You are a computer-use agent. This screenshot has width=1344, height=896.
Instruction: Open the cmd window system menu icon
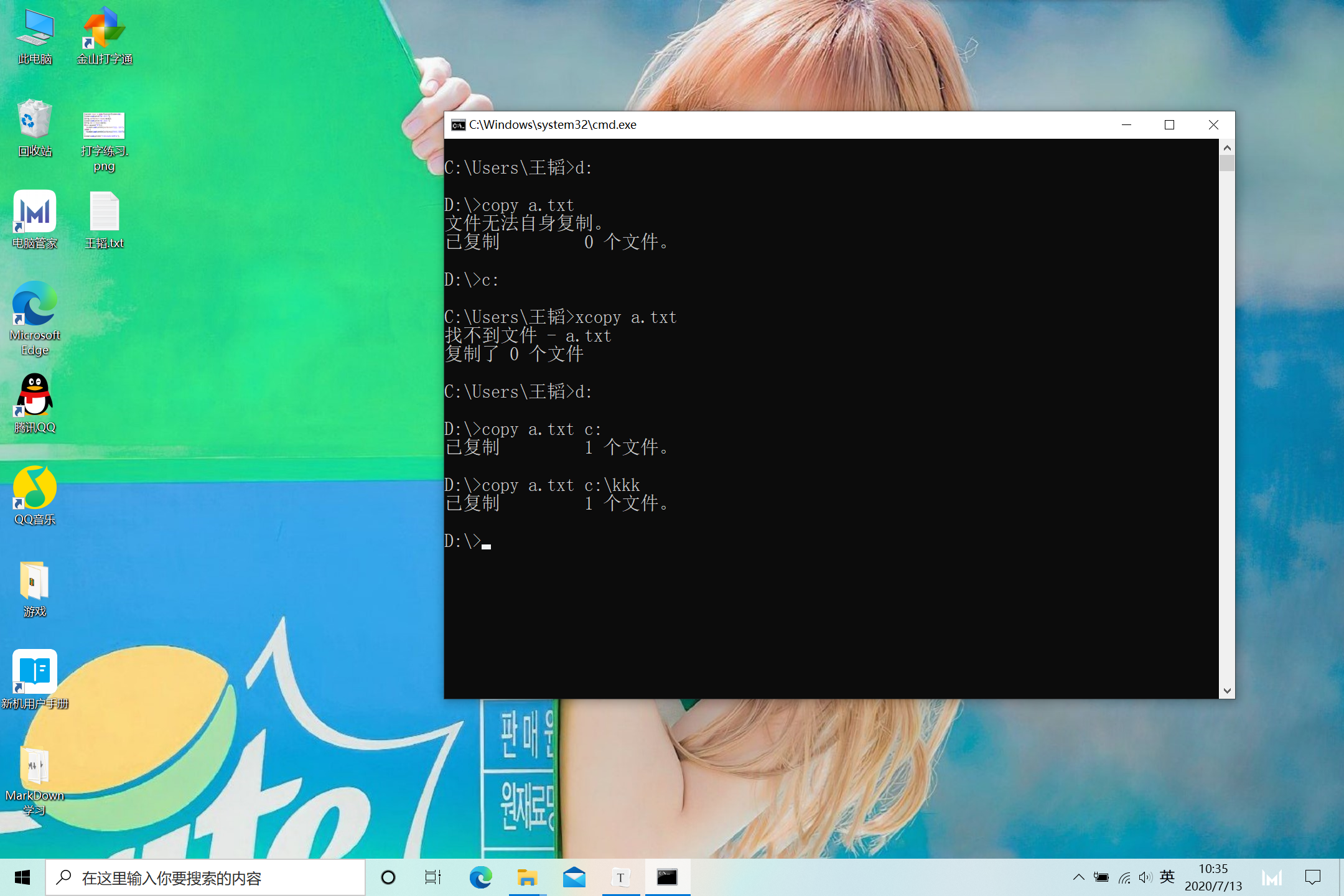(x=458, y=125)
